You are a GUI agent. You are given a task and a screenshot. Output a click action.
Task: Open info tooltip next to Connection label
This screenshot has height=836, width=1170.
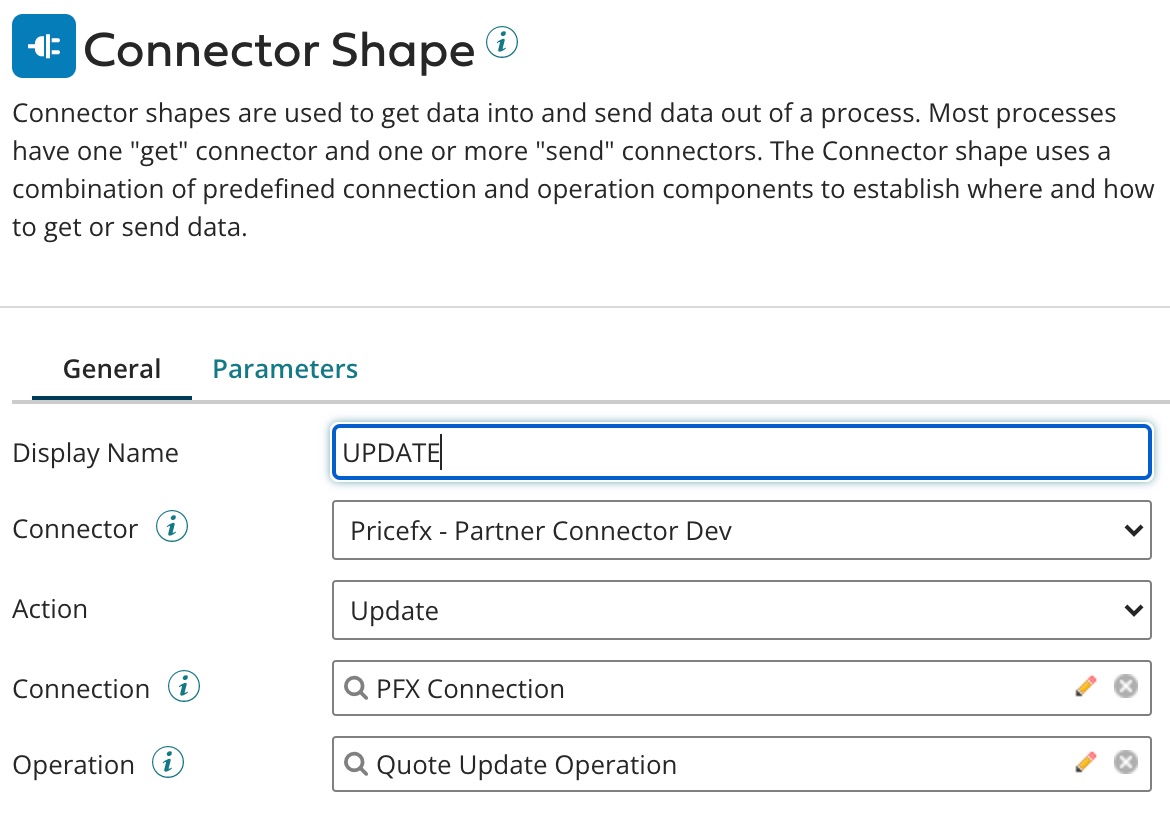coord(184,688)
